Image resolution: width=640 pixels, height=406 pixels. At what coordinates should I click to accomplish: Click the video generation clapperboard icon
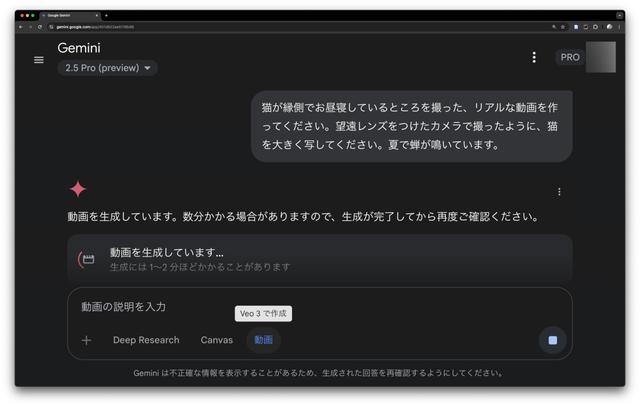(87, 259)
